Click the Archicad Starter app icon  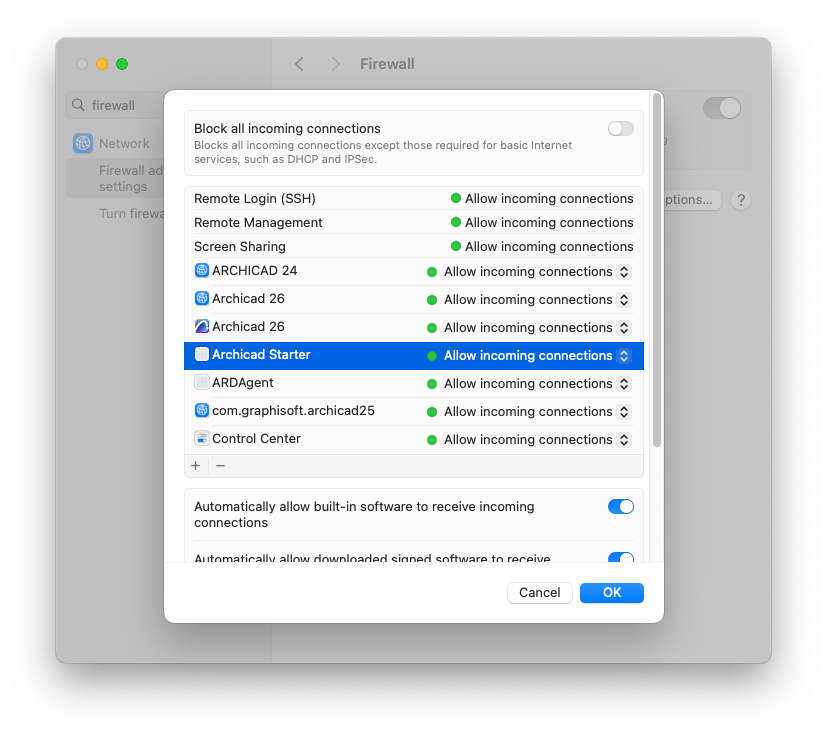click(201, 355)
